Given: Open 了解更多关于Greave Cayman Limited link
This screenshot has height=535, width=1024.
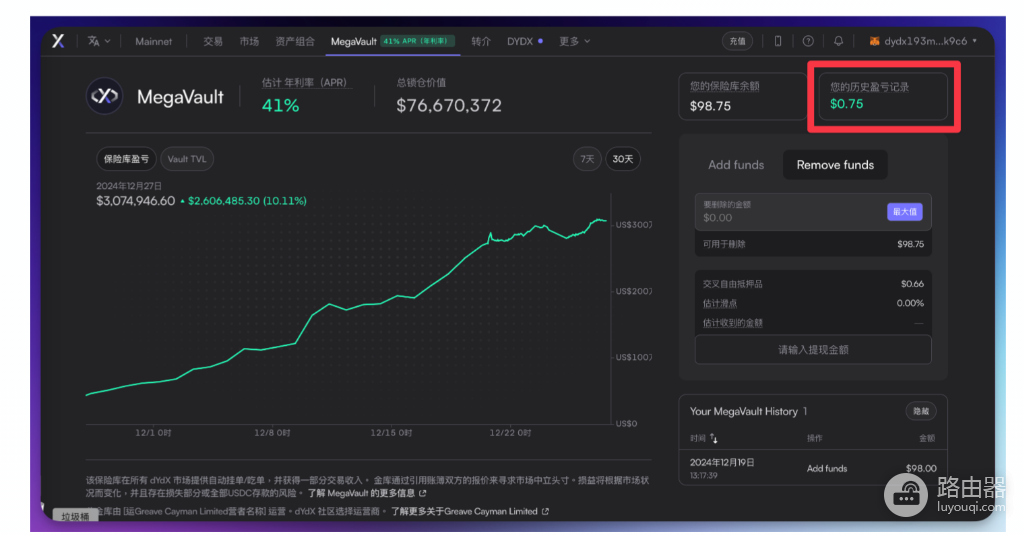Looking at the screenshot, I should pos(470,511).
